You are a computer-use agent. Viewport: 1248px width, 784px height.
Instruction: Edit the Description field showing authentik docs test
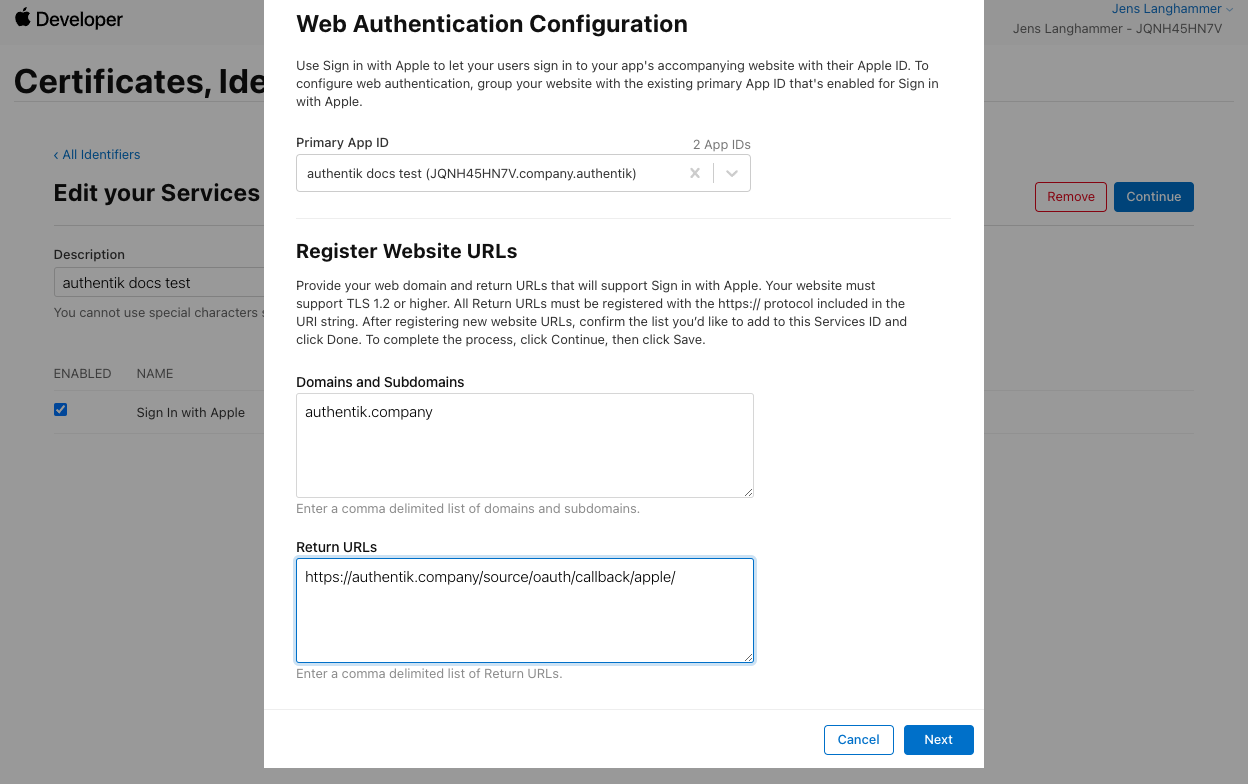(160, 282)
